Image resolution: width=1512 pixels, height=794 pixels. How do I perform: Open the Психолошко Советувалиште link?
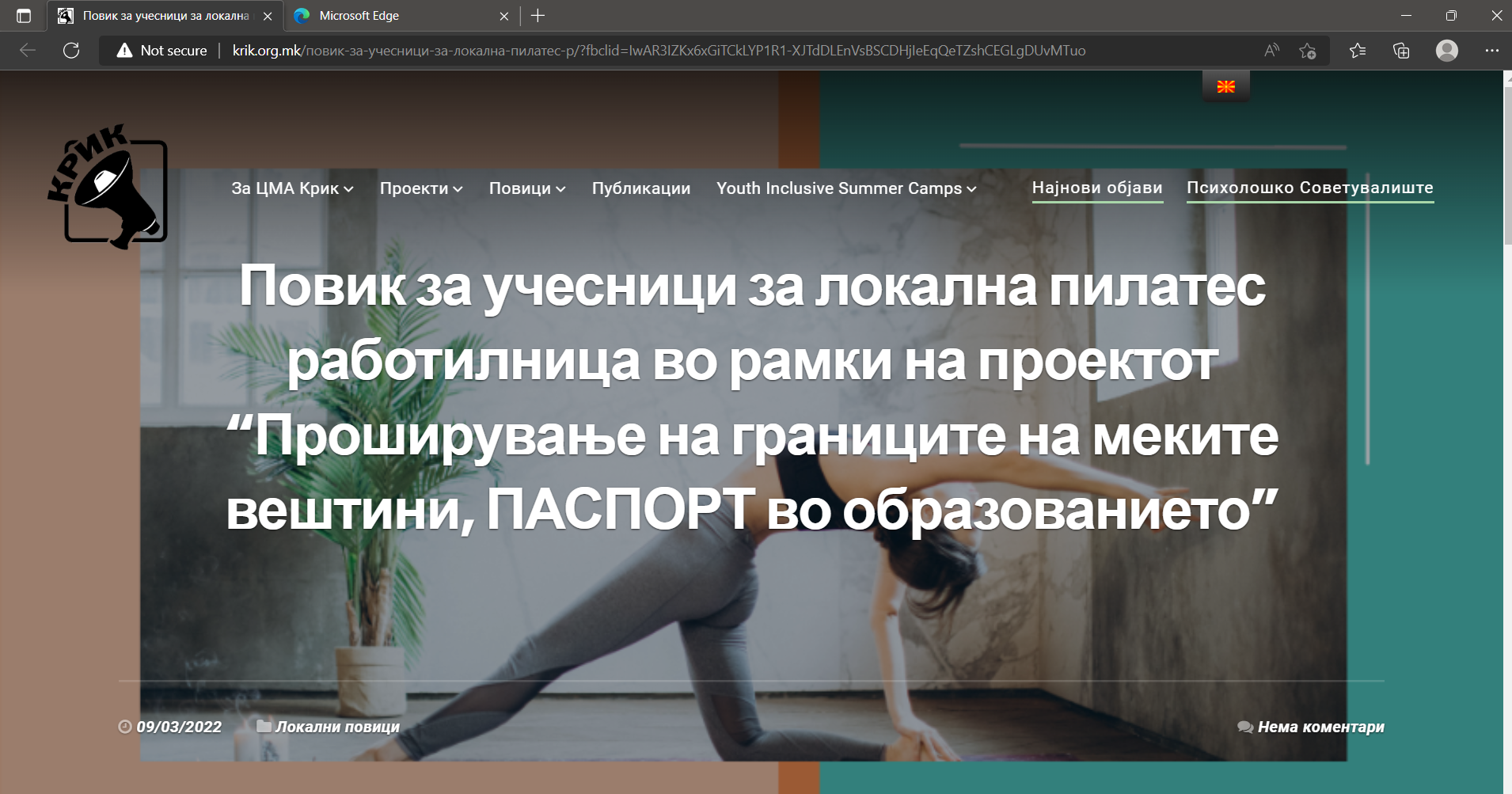point(1310,188)
